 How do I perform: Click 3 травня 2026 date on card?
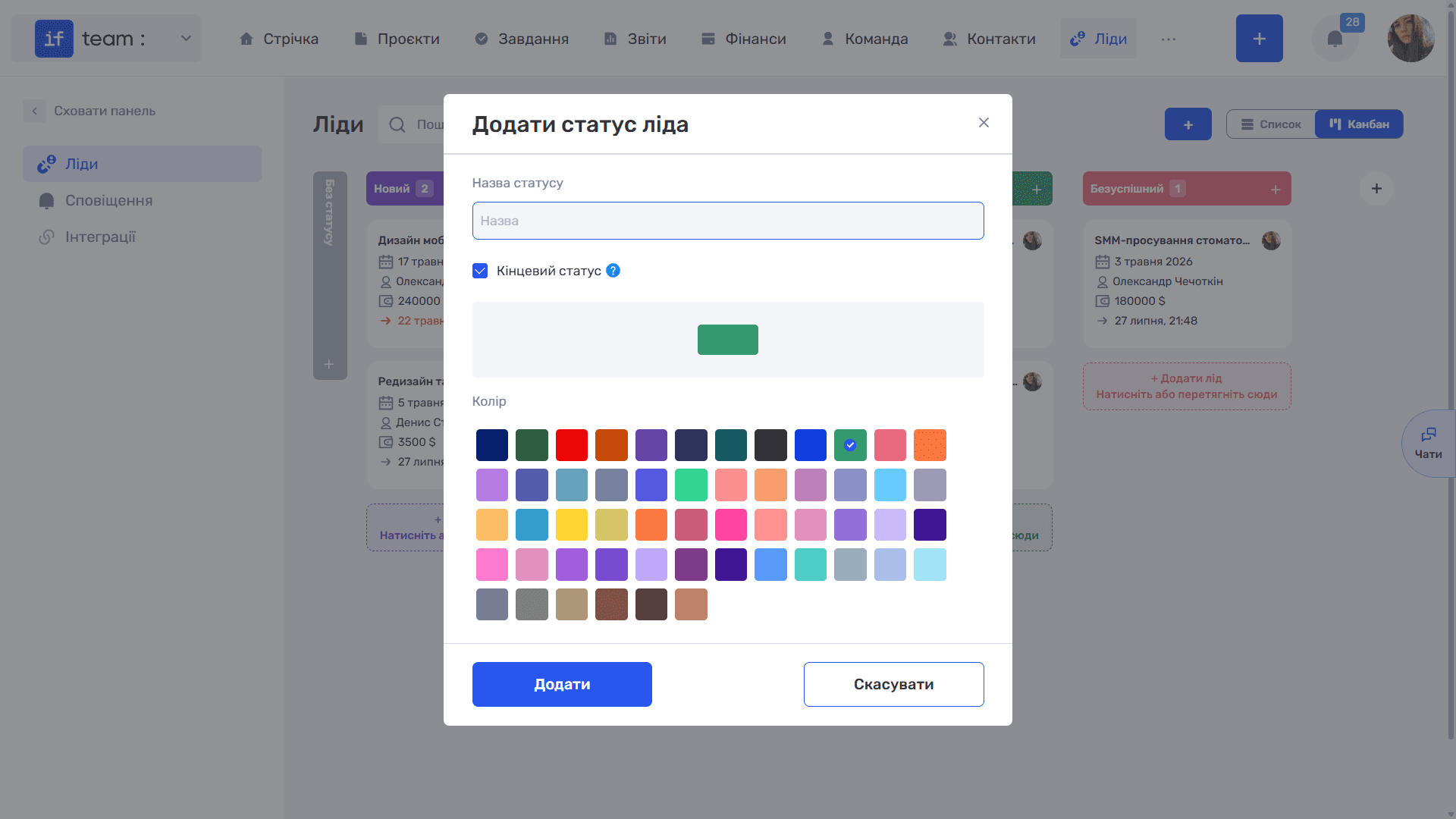pos(1153,262)
